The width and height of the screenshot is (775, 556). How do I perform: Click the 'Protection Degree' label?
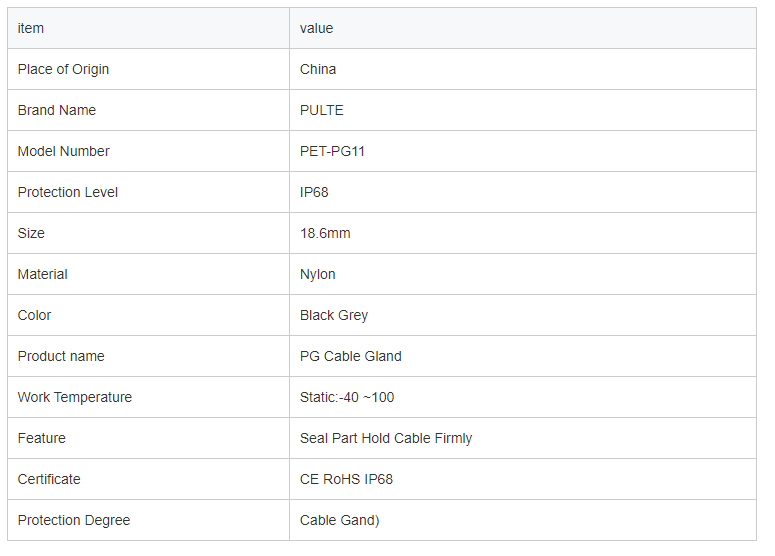click(74, 520)
